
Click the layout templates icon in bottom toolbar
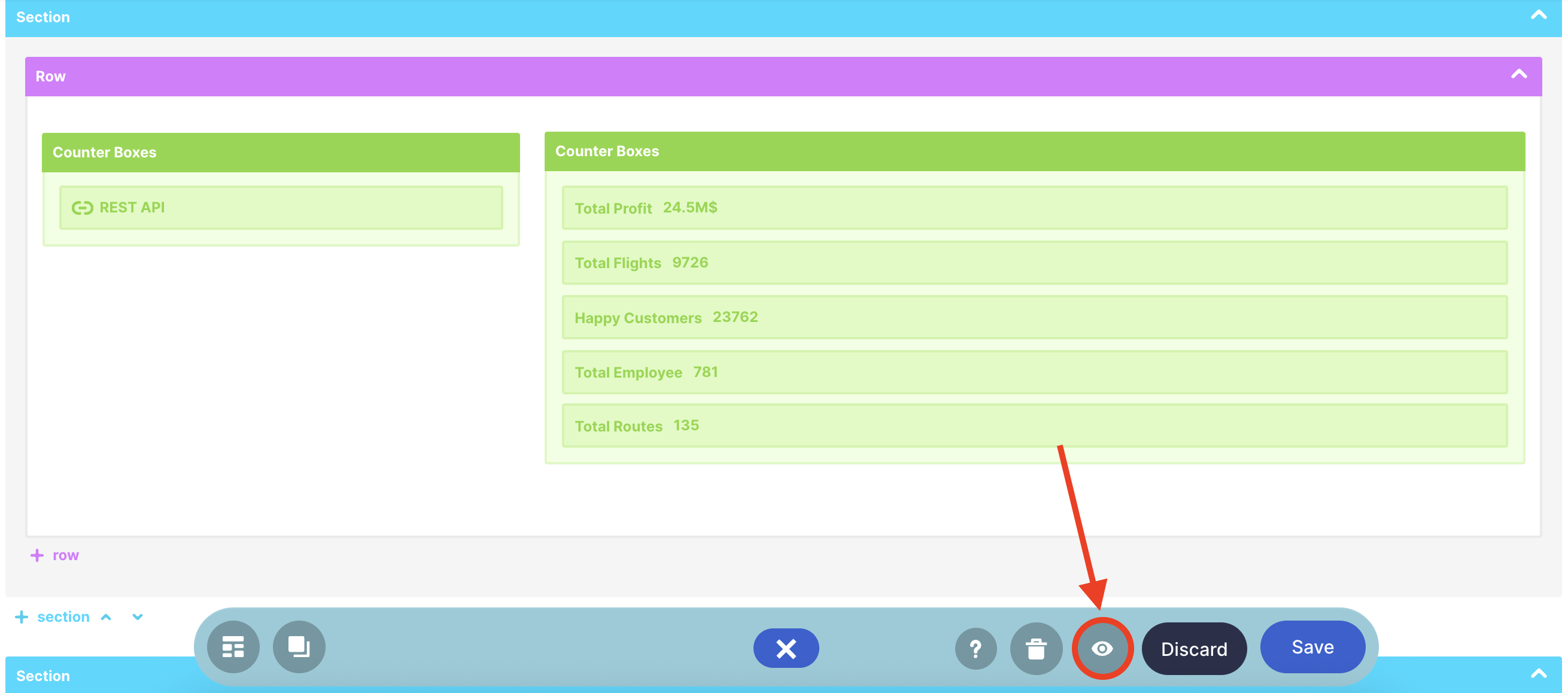[233, 647]
